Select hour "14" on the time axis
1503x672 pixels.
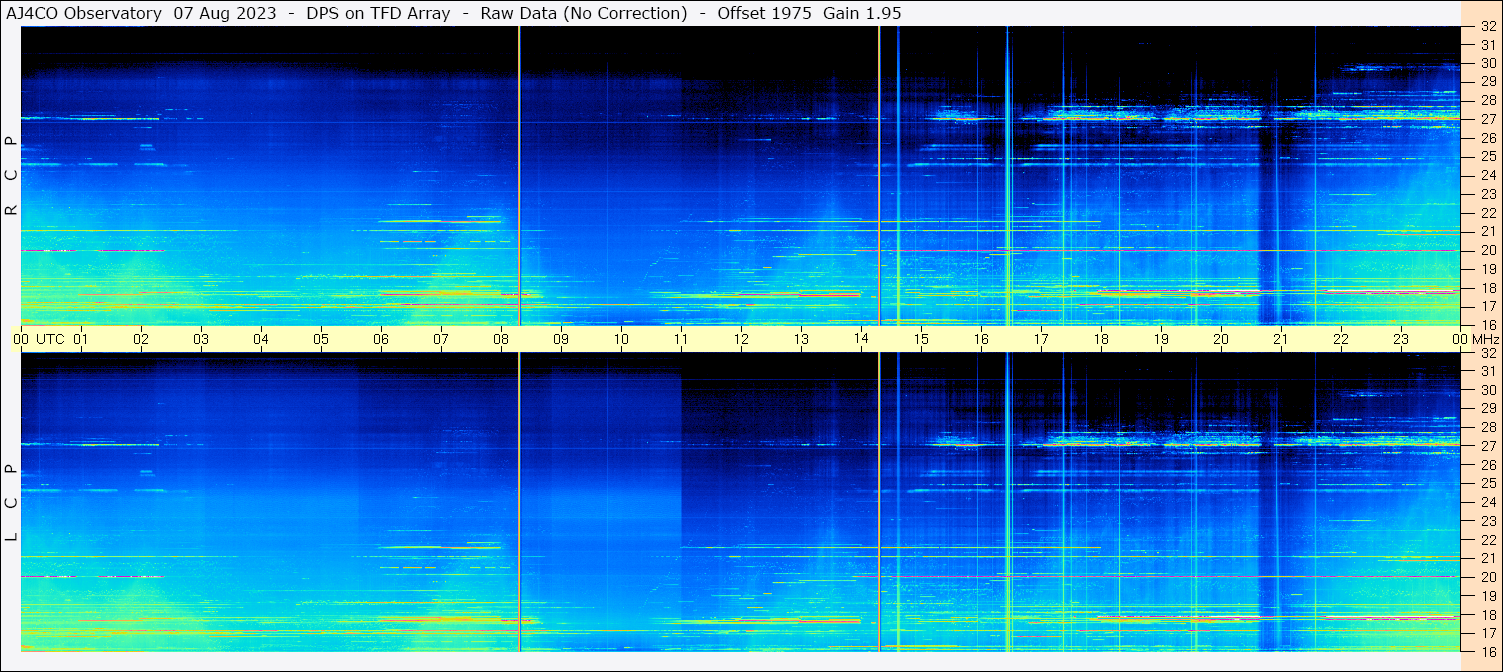pyautogui.click(x=861, y=339)
